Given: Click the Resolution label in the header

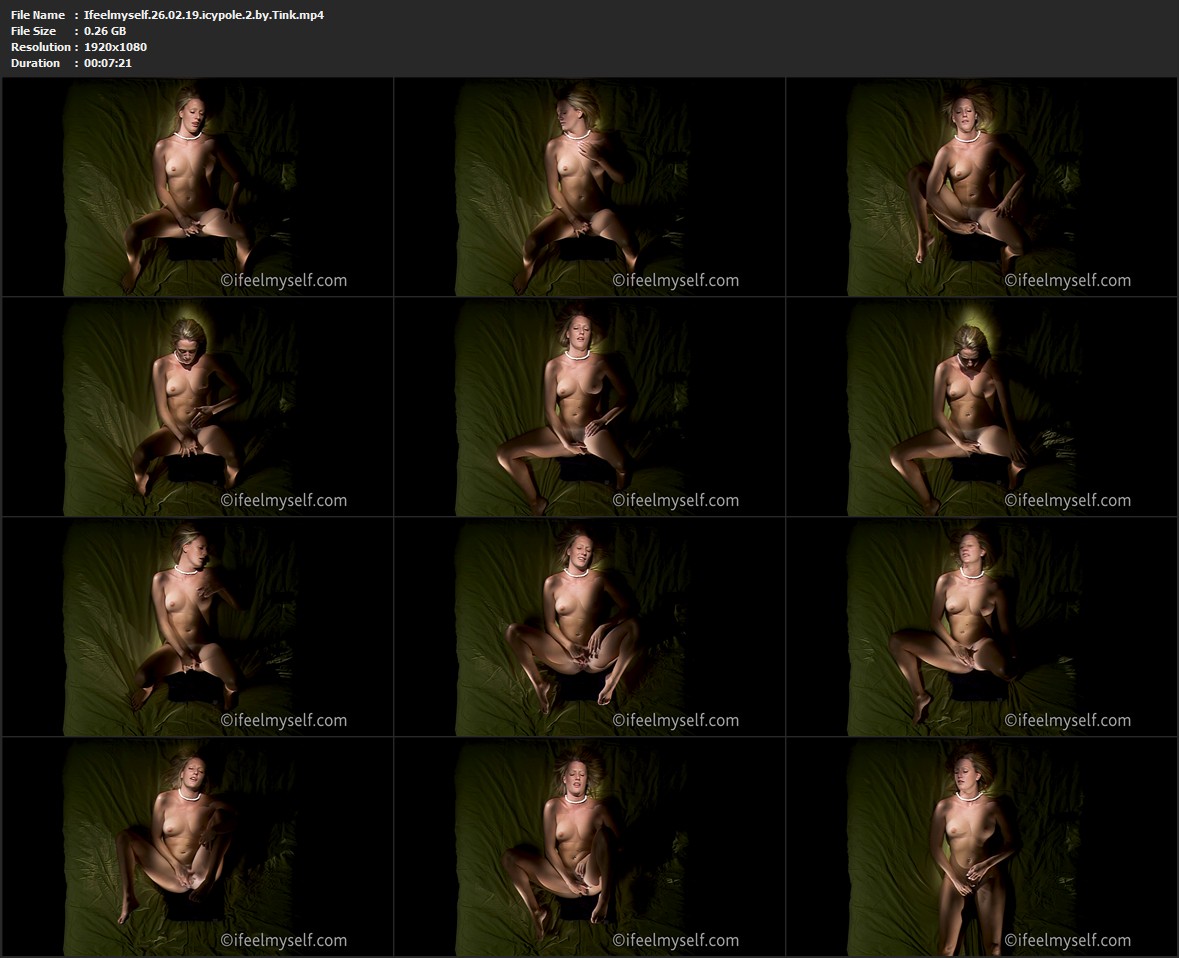Looking at the screenshot, I should 41,47.
